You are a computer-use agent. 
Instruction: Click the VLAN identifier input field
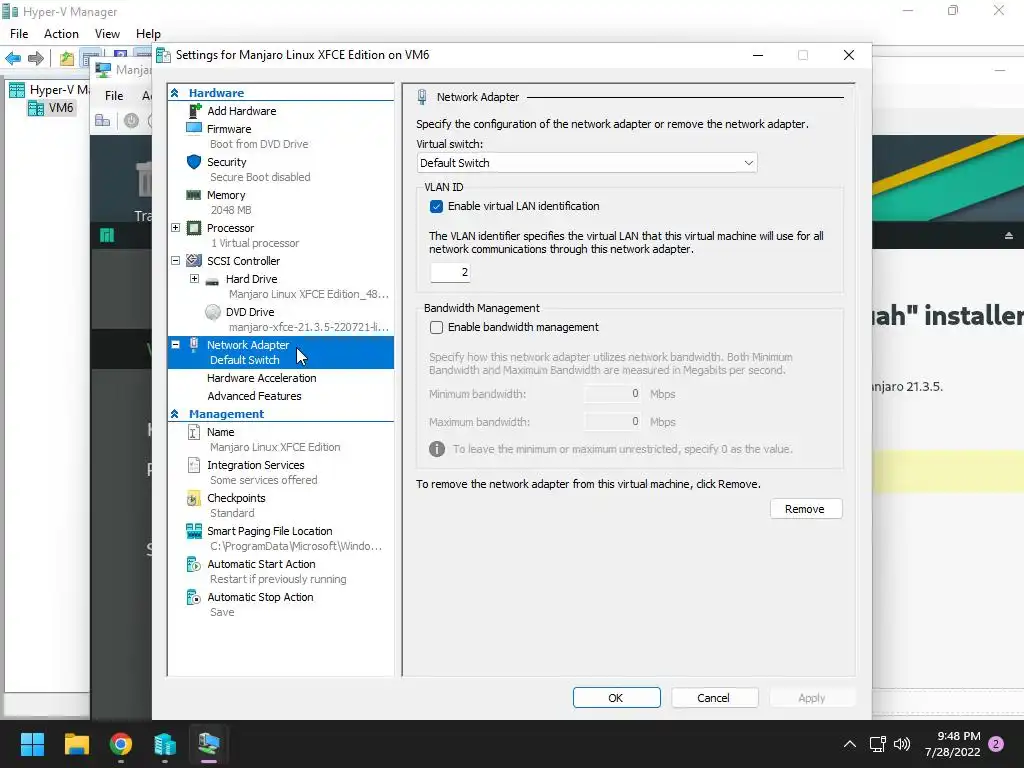coord(450,272)
